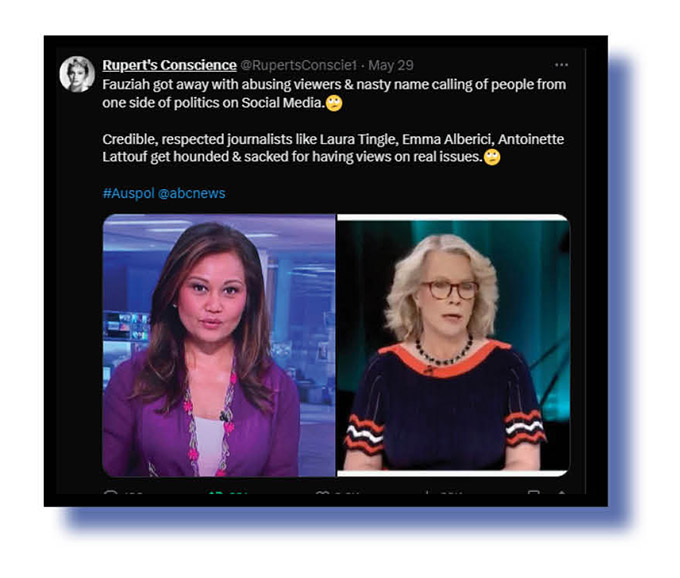Open left photo of presenter in purple
The image size is (680, 578).
(219, 346)
